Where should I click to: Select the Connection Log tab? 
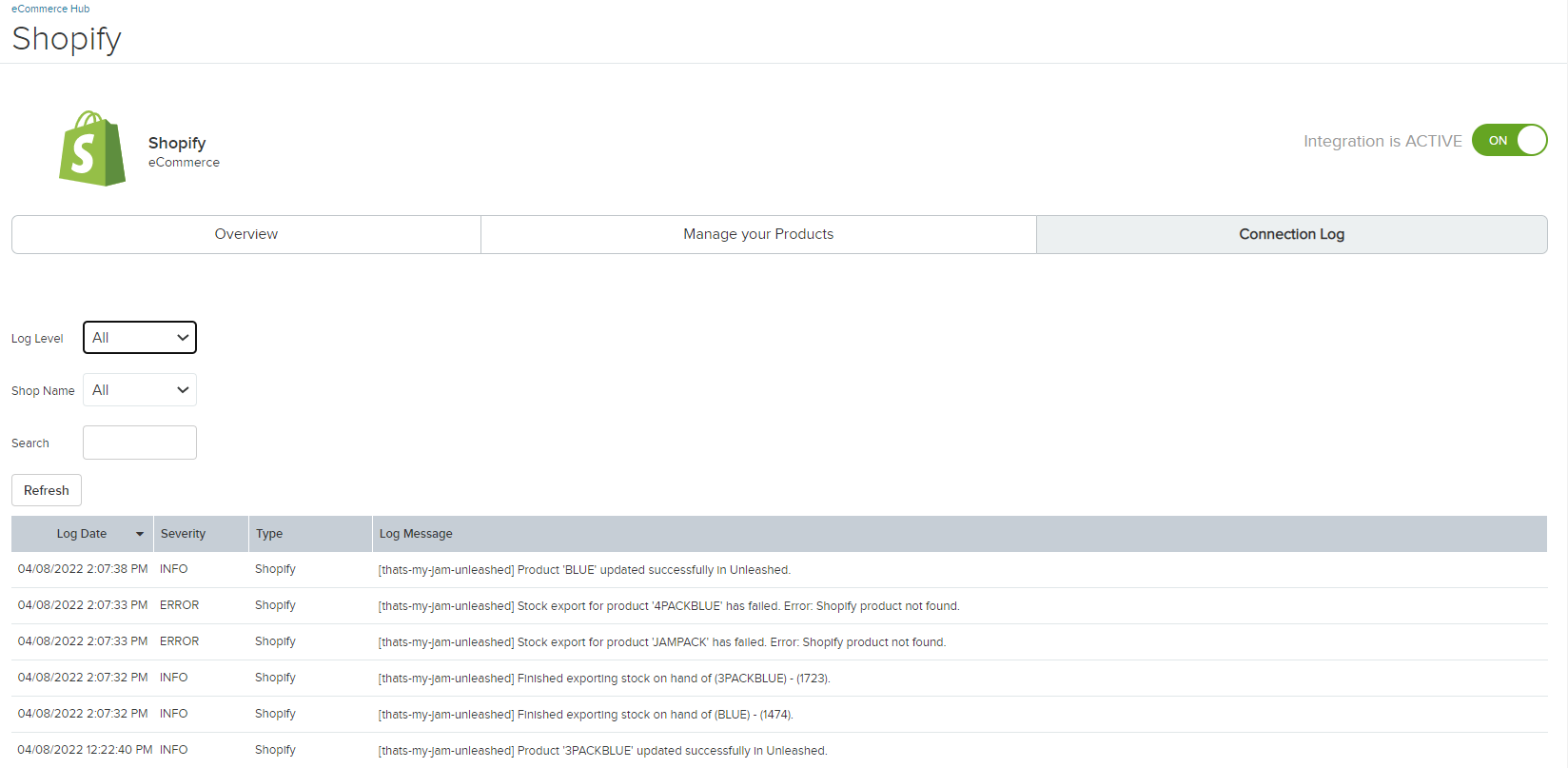pyautogui.click(x=1292, y=234)
